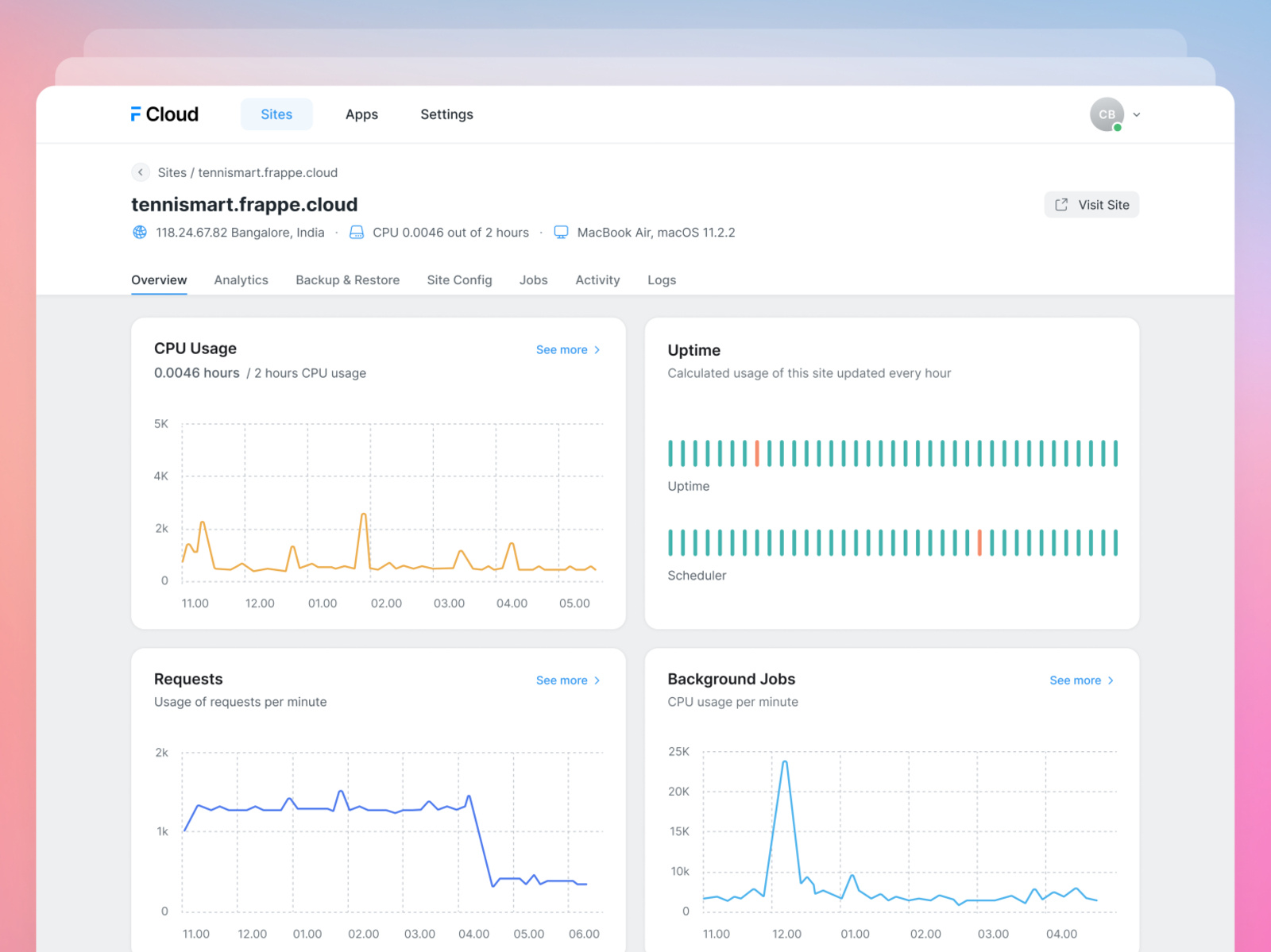Click the server icon beside CPU info
Viewport: 1271px width, 952px height.
point(357,232)
